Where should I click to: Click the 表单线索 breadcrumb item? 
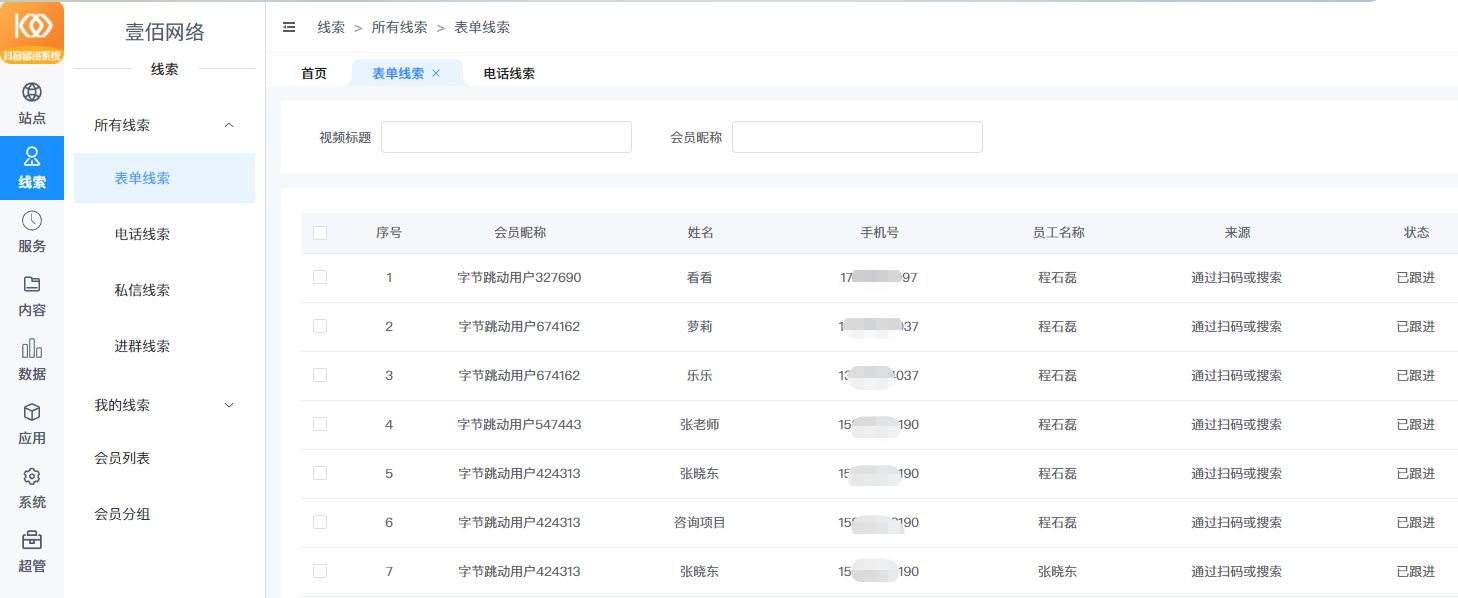[x=482, y=27]
